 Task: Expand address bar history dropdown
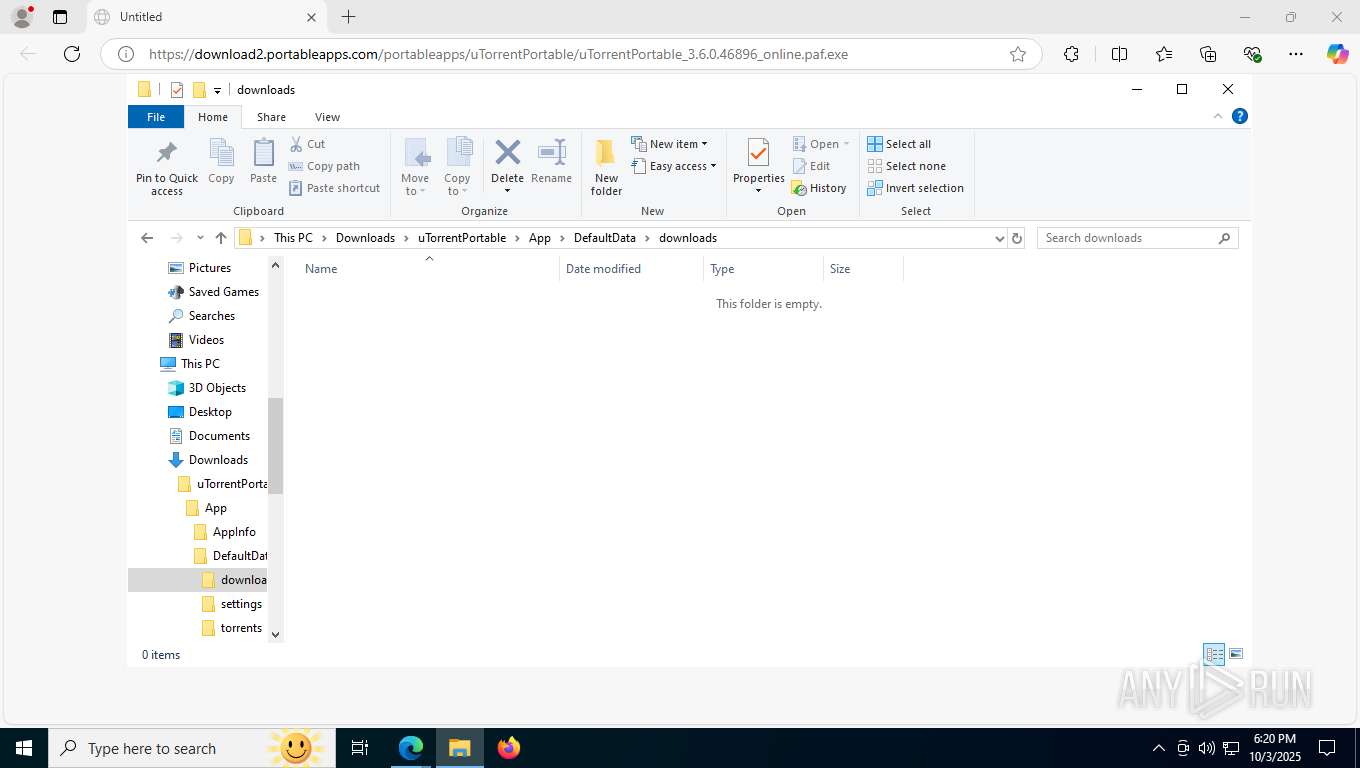click(999, 238)
